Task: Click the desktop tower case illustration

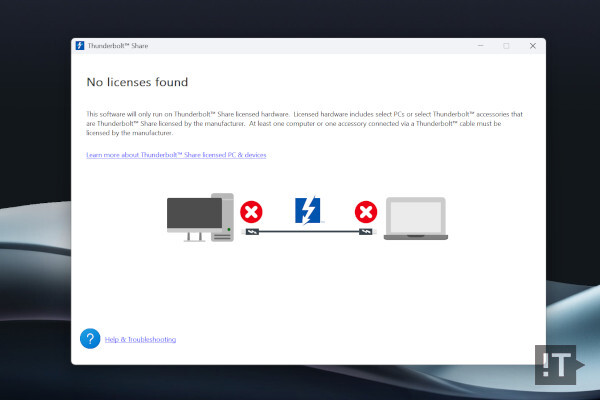Action: (224, 216)
